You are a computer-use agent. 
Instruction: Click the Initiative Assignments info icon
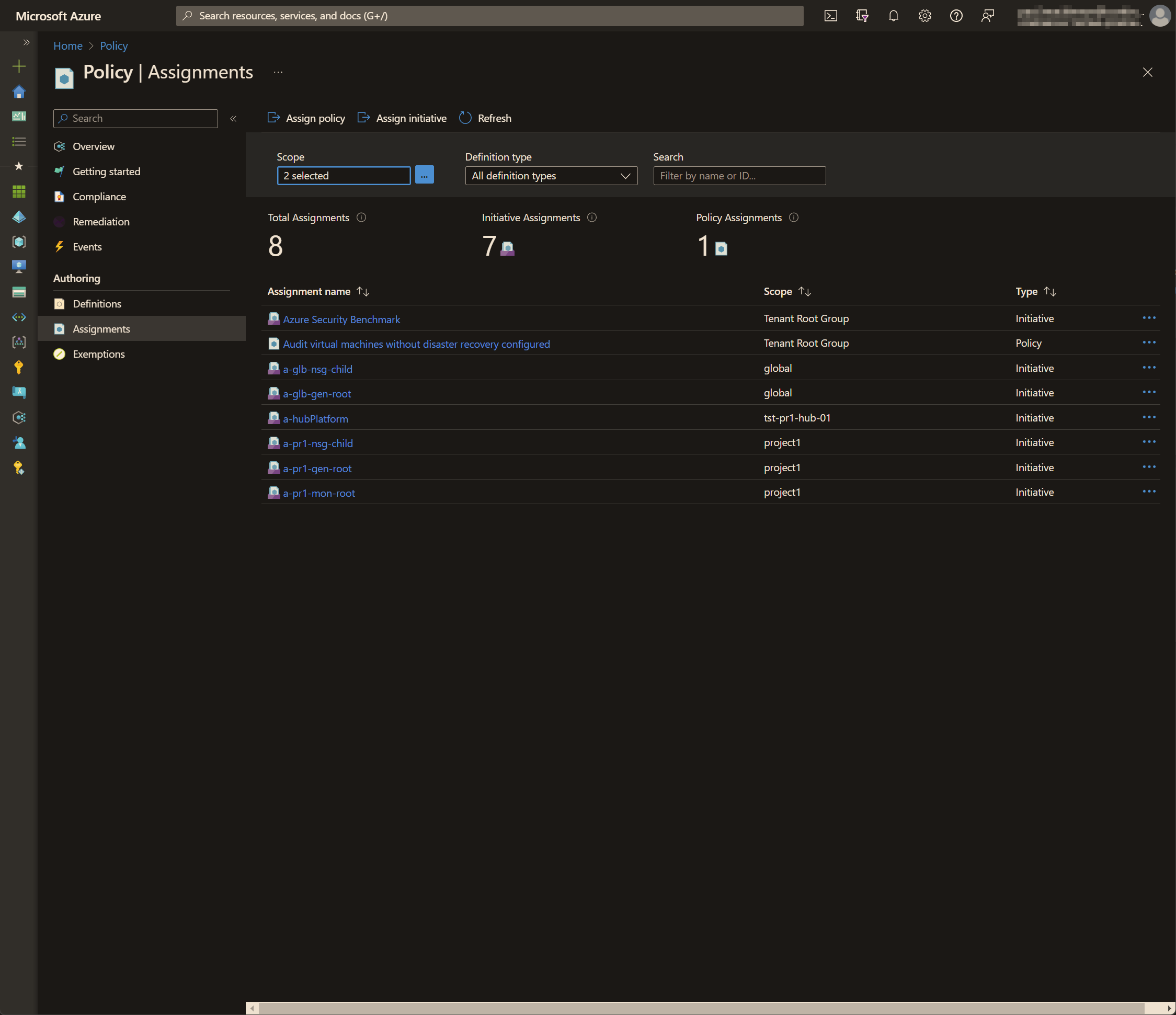pyautogui.click(x=591, y=218)
